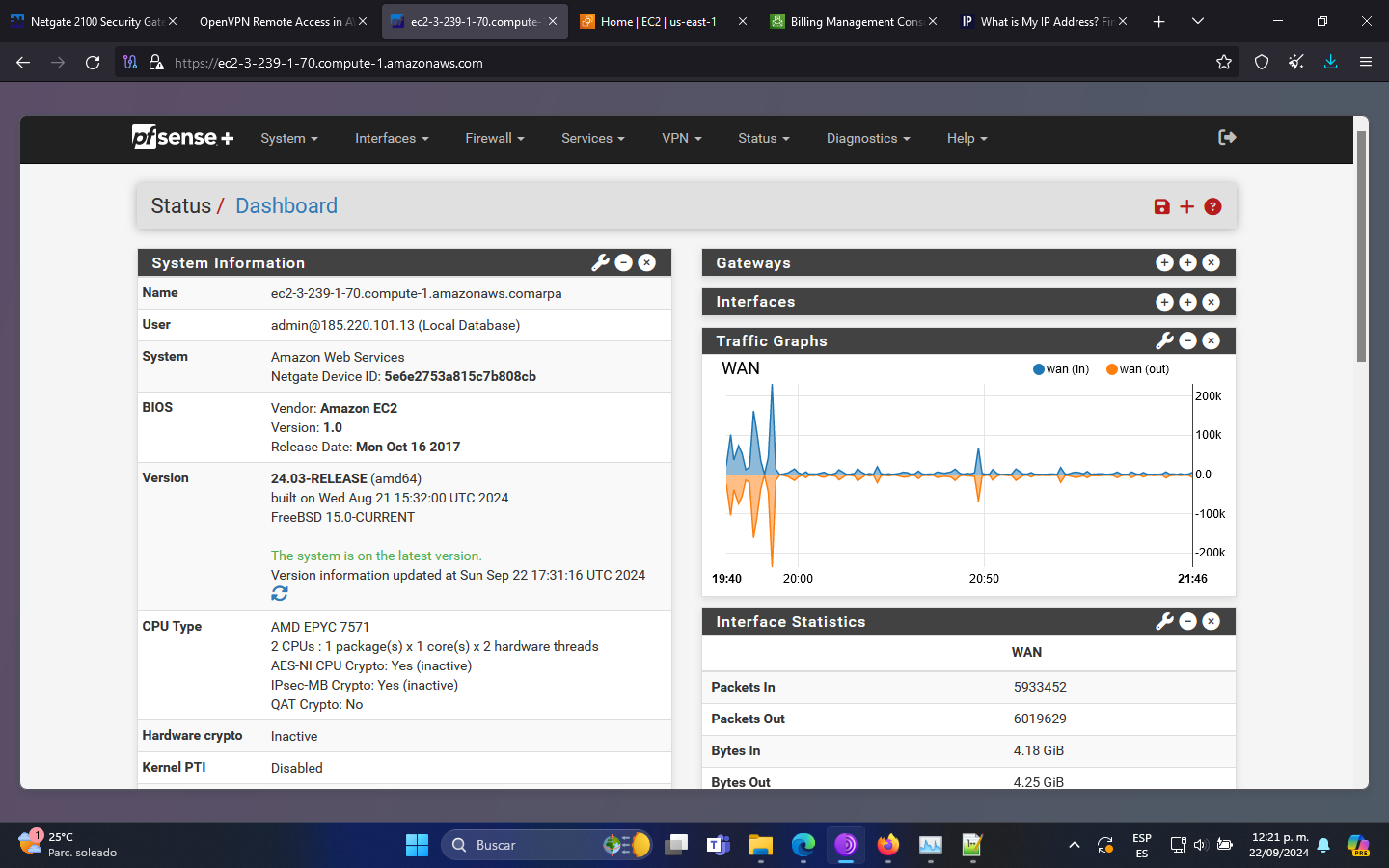Screen dimensions: 1389x868
Task: Click the Traffic Graphs widget title
Action: [x=772, y=341]
